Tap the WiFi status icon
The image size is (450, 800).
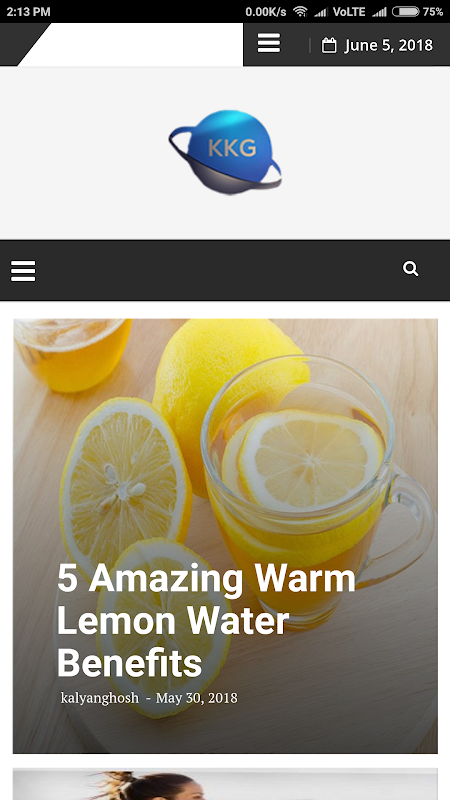pyautogui.click(x=301, y=11)
